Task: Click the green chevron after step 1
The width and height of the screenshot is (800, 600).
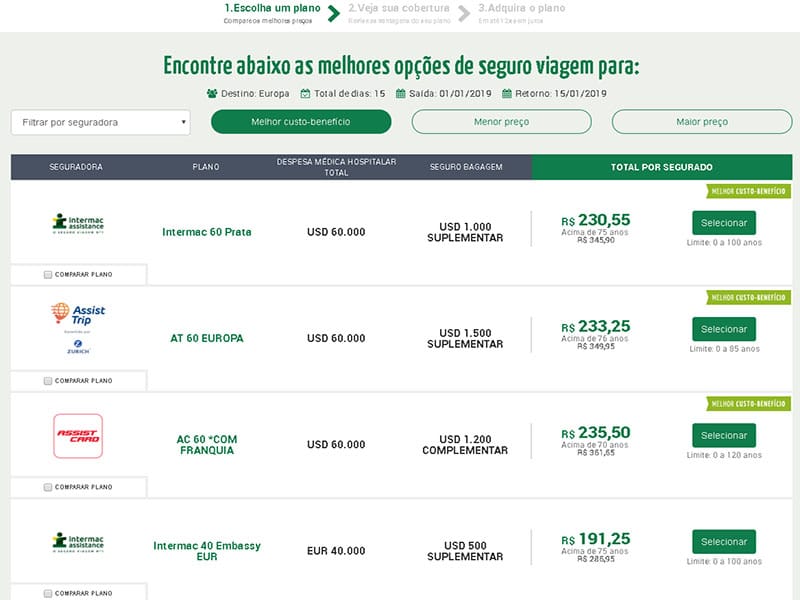Action: pos(334,13)
